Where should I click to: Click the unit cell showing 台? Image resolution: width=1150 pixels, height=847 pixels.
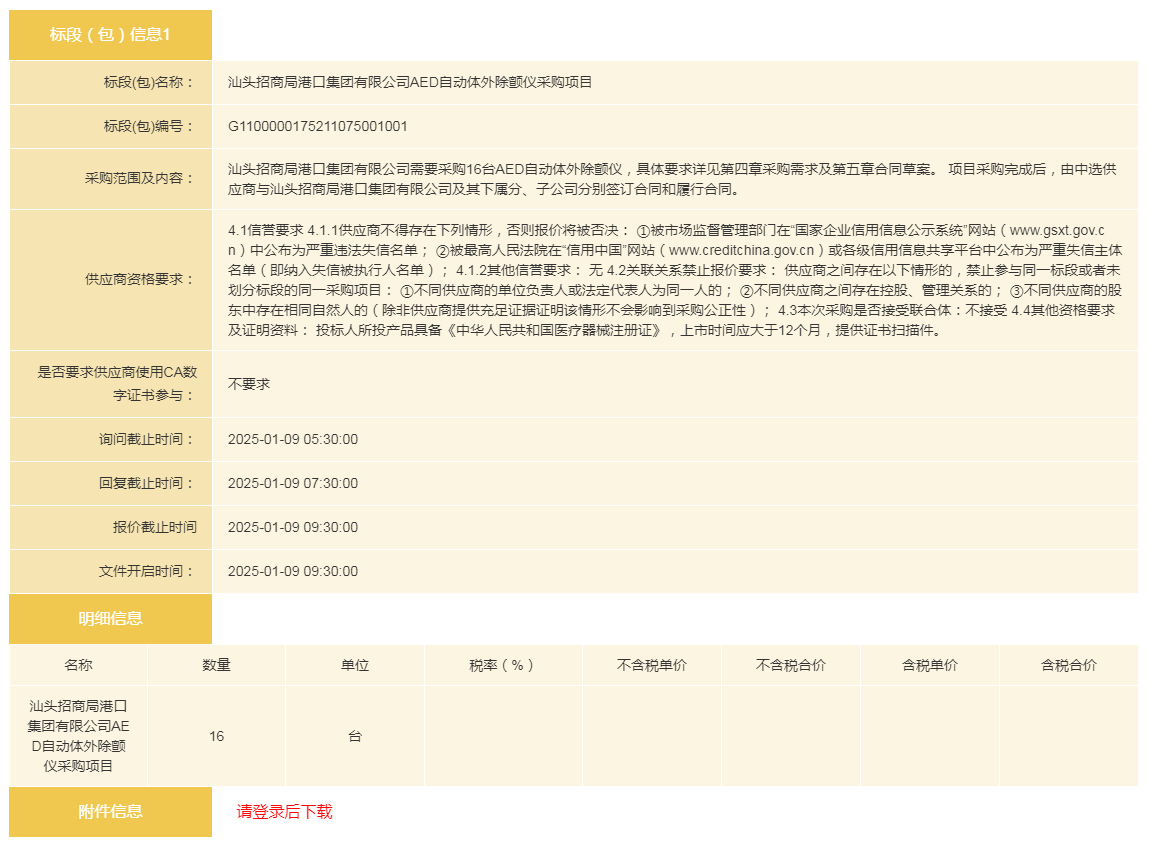(x=354, y=736)
